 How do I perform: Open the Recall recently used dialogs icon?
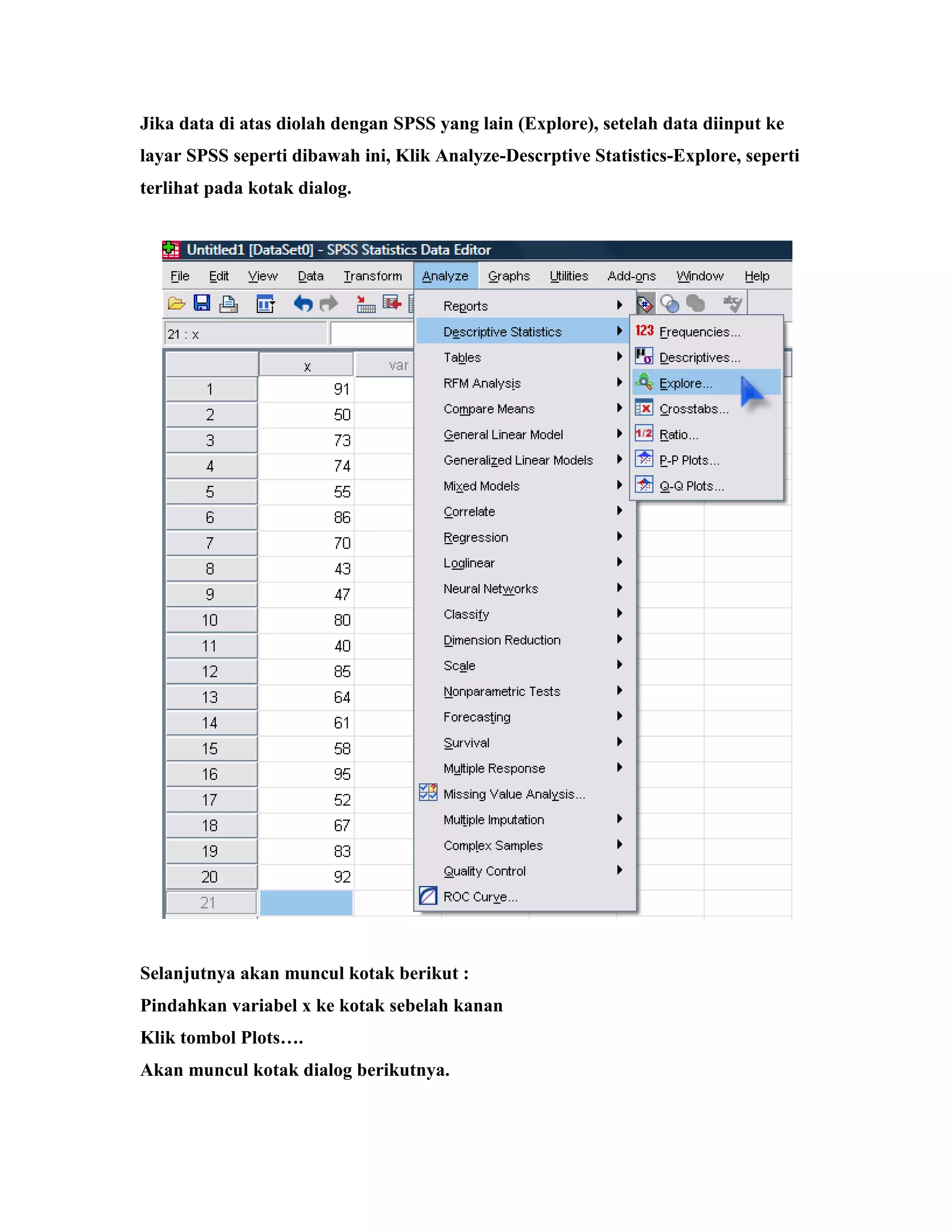(264, 304)
